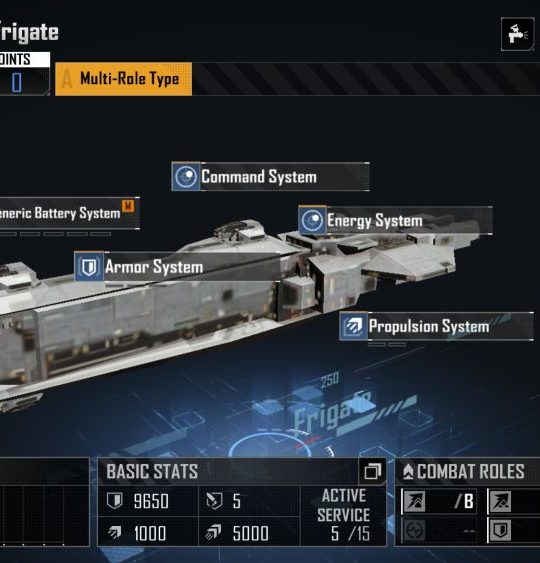The width and height of the screenshot is (540, 563).
Task: Click the Command System module icon
Action: point(186,176)
